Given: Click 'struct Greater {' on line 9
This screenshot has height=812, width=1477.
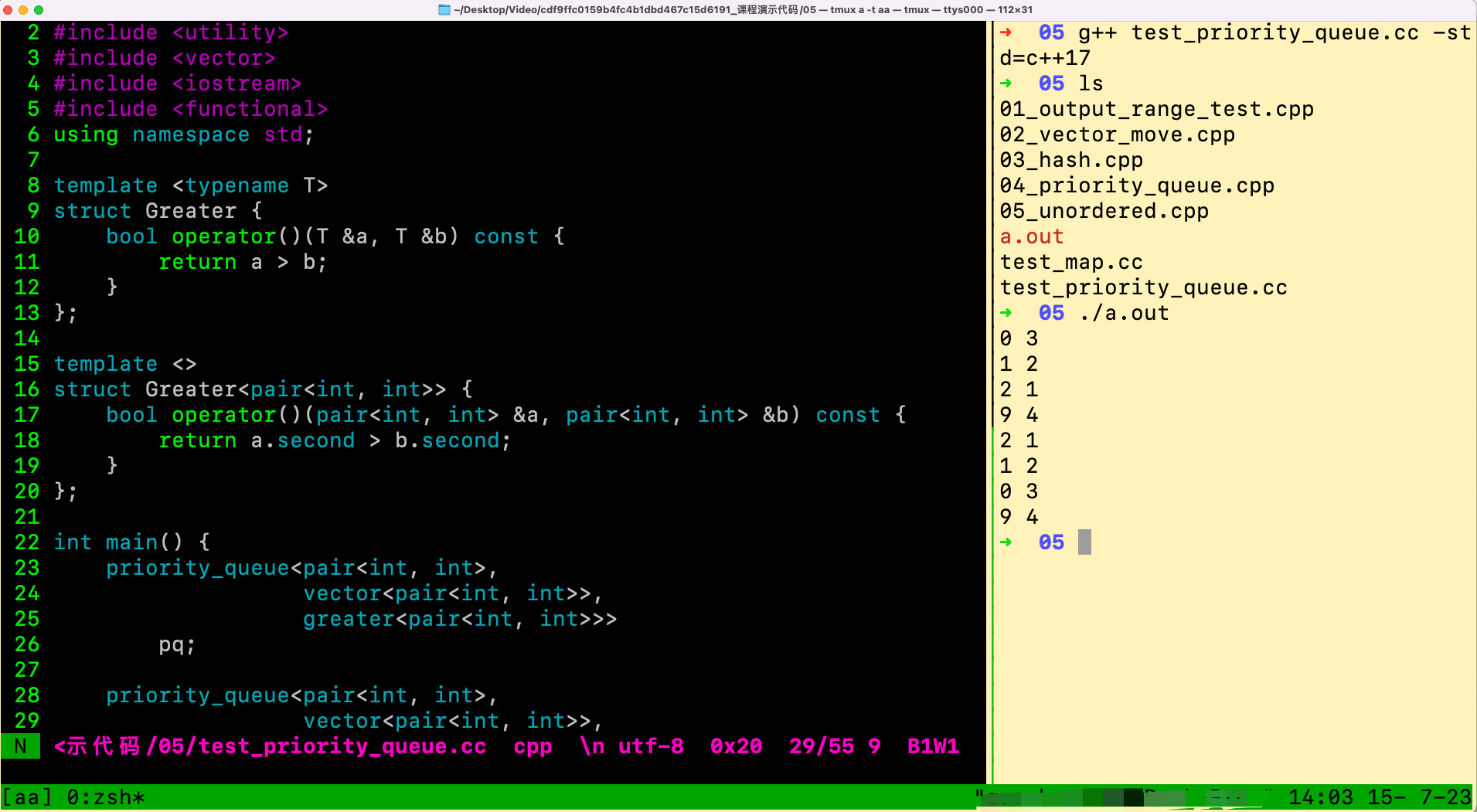Looking at the screenshot, I should coord(158,211).
